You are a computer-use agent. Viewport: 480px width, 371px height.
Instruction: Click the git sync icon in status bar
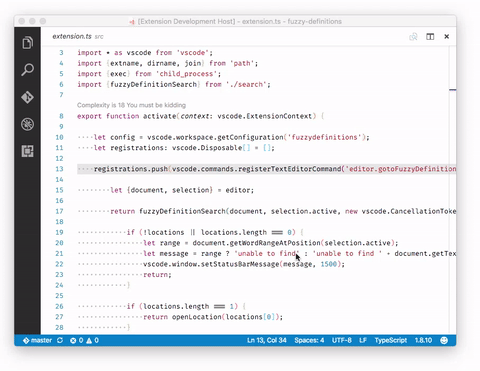[x=60, y=340]
